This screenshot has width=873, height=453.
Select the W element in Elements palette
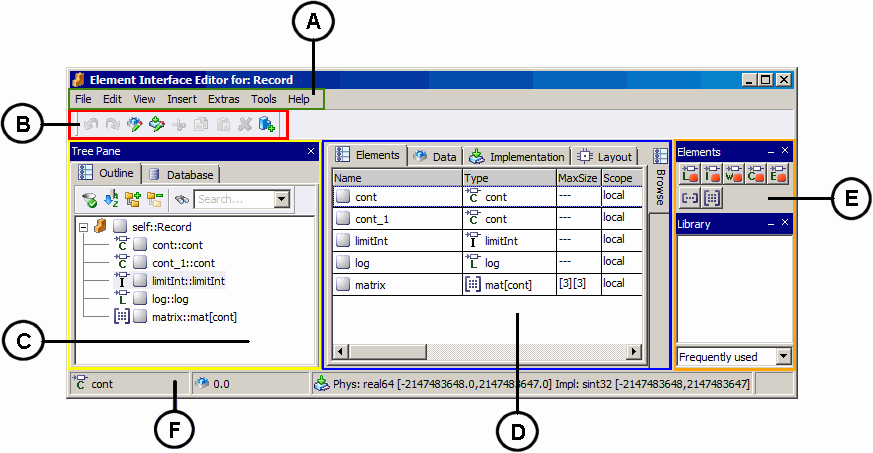(x=734, y=174)
